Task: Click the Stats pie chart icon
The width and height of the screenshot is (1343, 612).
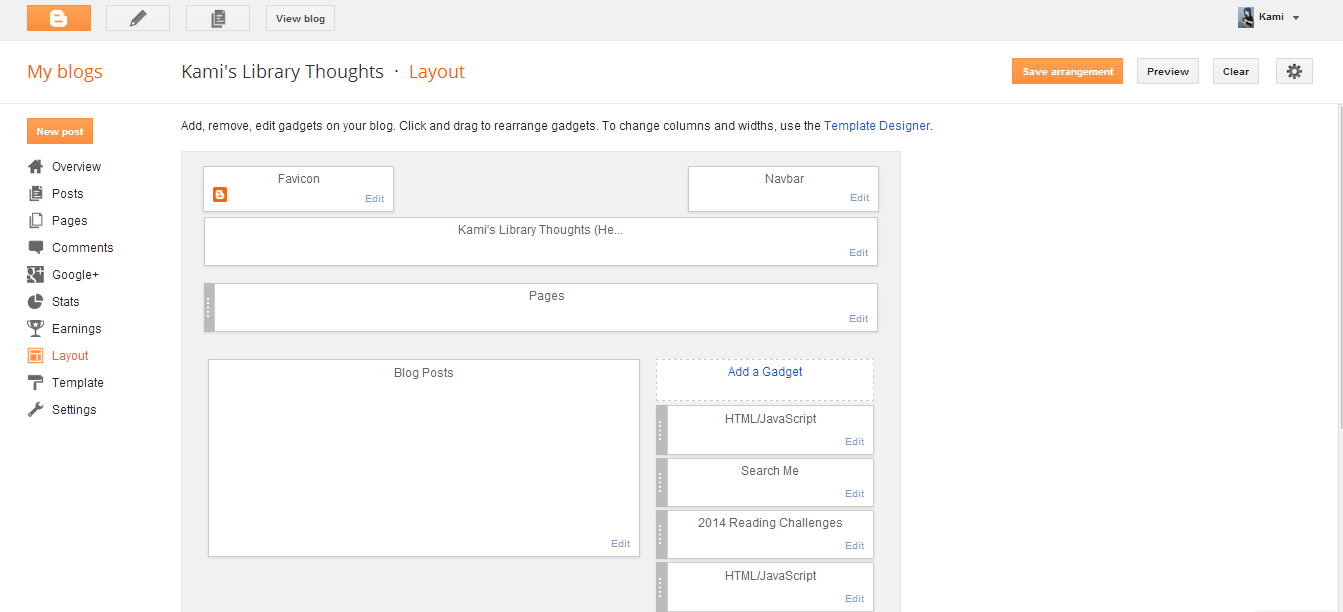Action: pos(36,302)
